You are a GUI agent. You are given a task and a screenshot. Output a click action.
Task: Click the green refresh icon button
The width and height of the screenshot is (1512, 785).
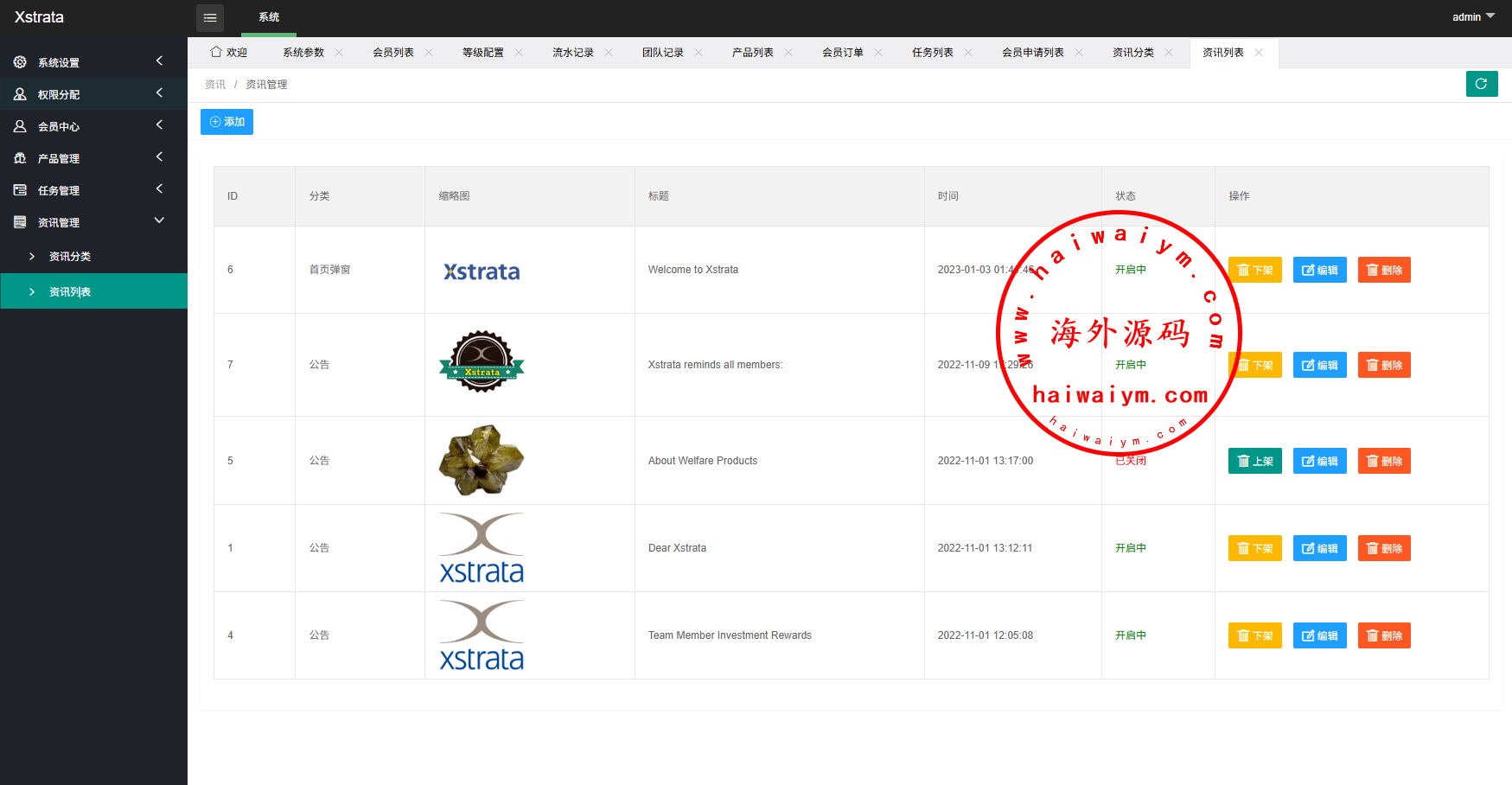[x=1481, y=84]
